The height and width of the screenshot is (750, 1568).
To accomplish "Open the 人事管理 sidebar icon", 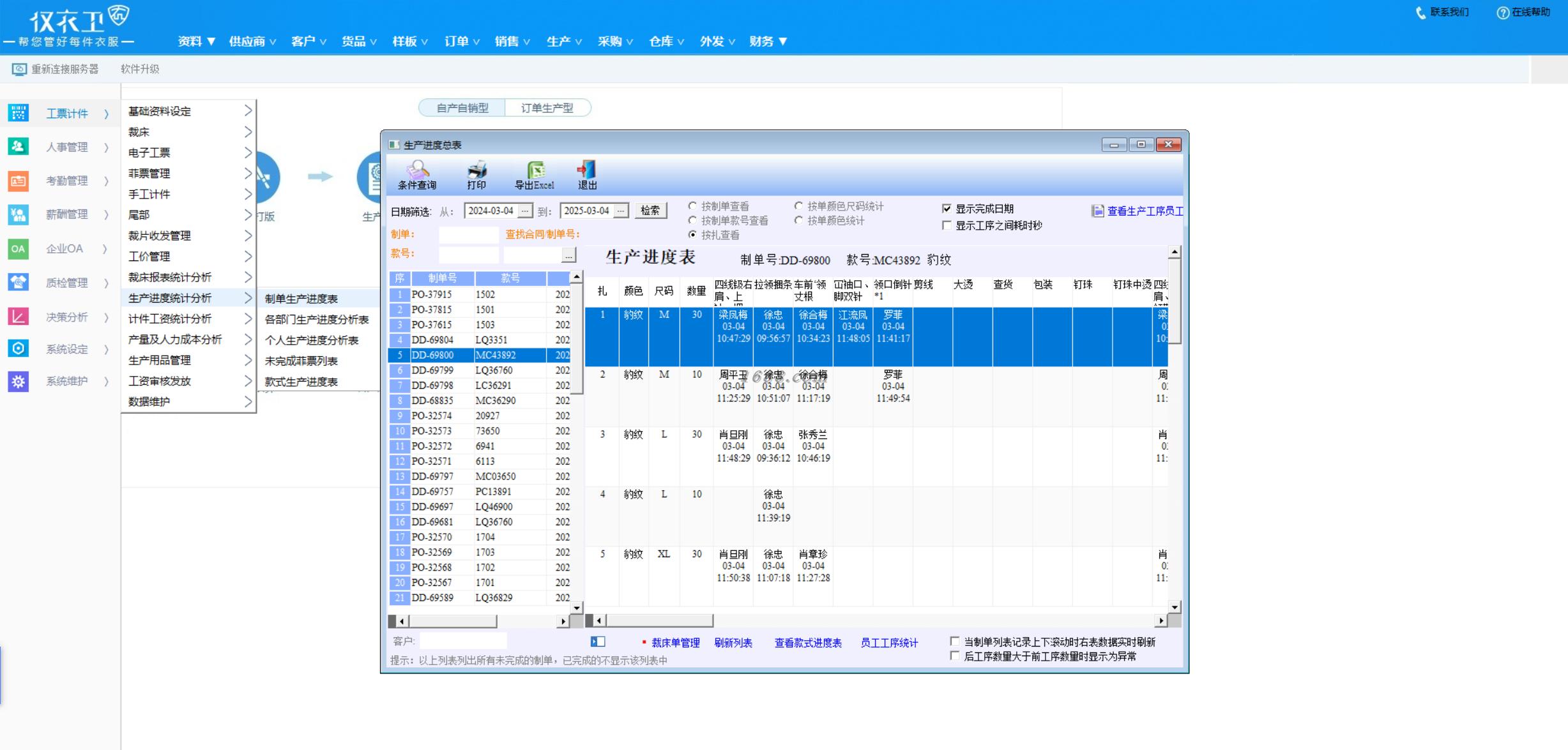I will pos(18,147).
